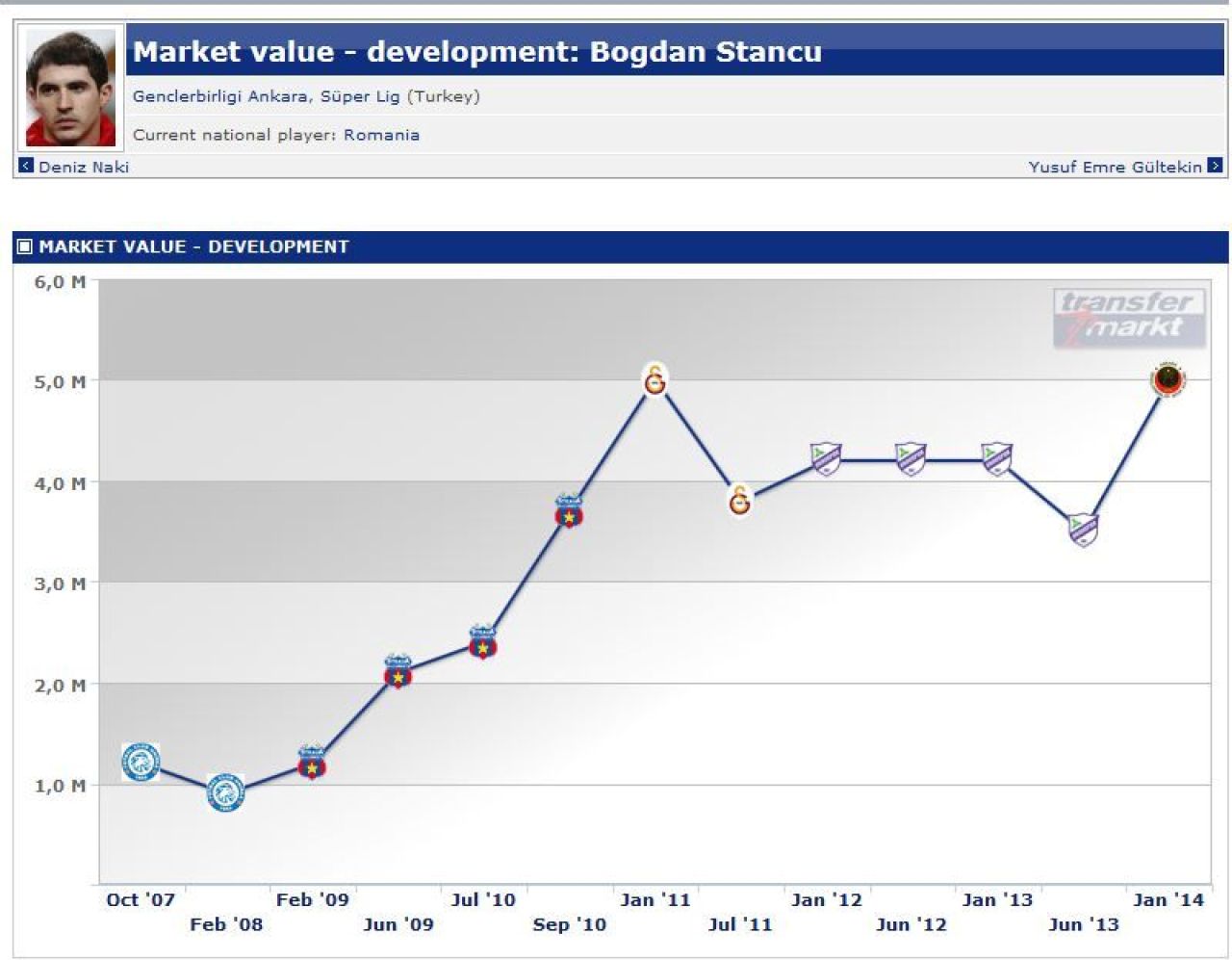Image resolution: width=1232 pixels, height=960 pixels.
Task: Click the Oct '07 club crest marker
Action: coord(141,762)
